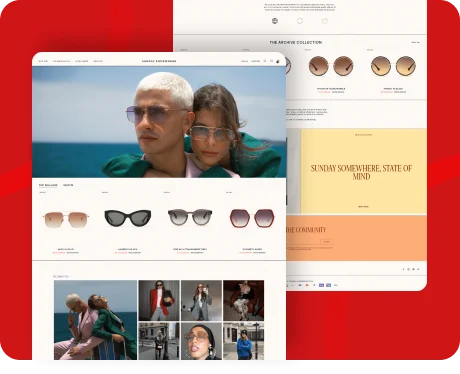Open the black cat-eye sunglasses product
The image size is (460, 374).
coord(128,217)
